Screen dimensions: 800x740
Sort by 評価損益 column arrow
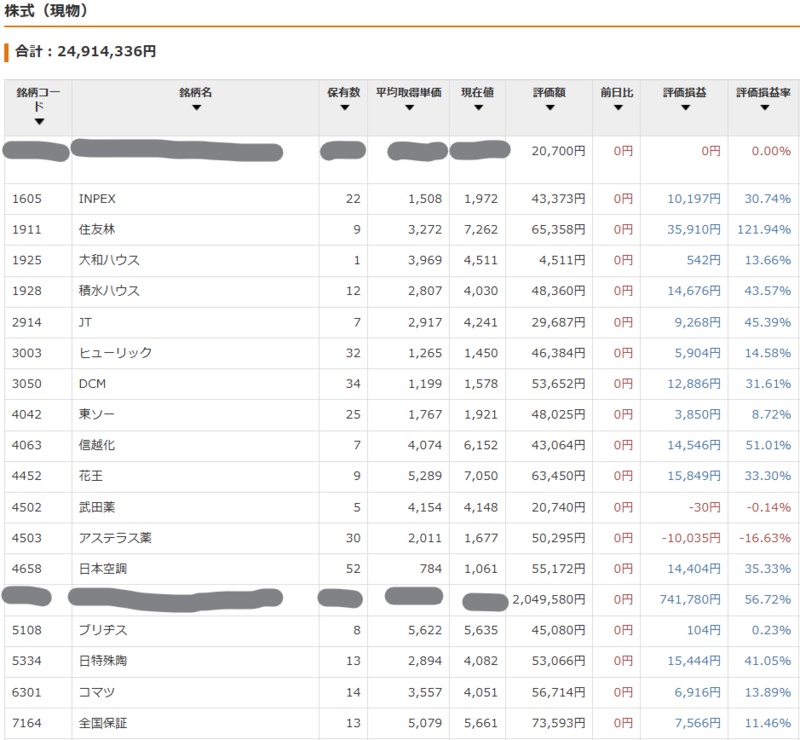(x=685, y=108)
